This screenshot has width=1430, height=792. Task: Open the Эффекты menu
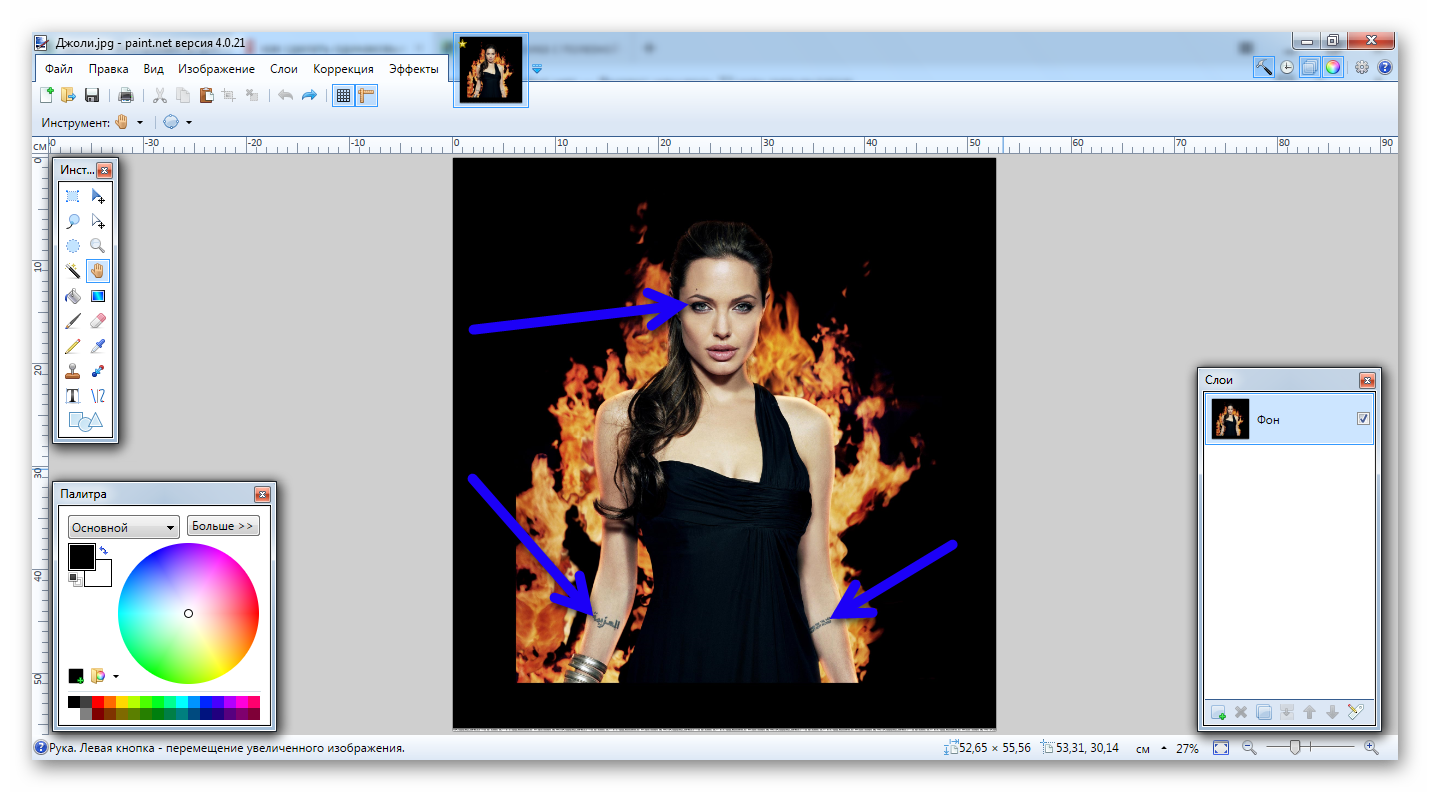pyautogui.click(x=413, y=69)
